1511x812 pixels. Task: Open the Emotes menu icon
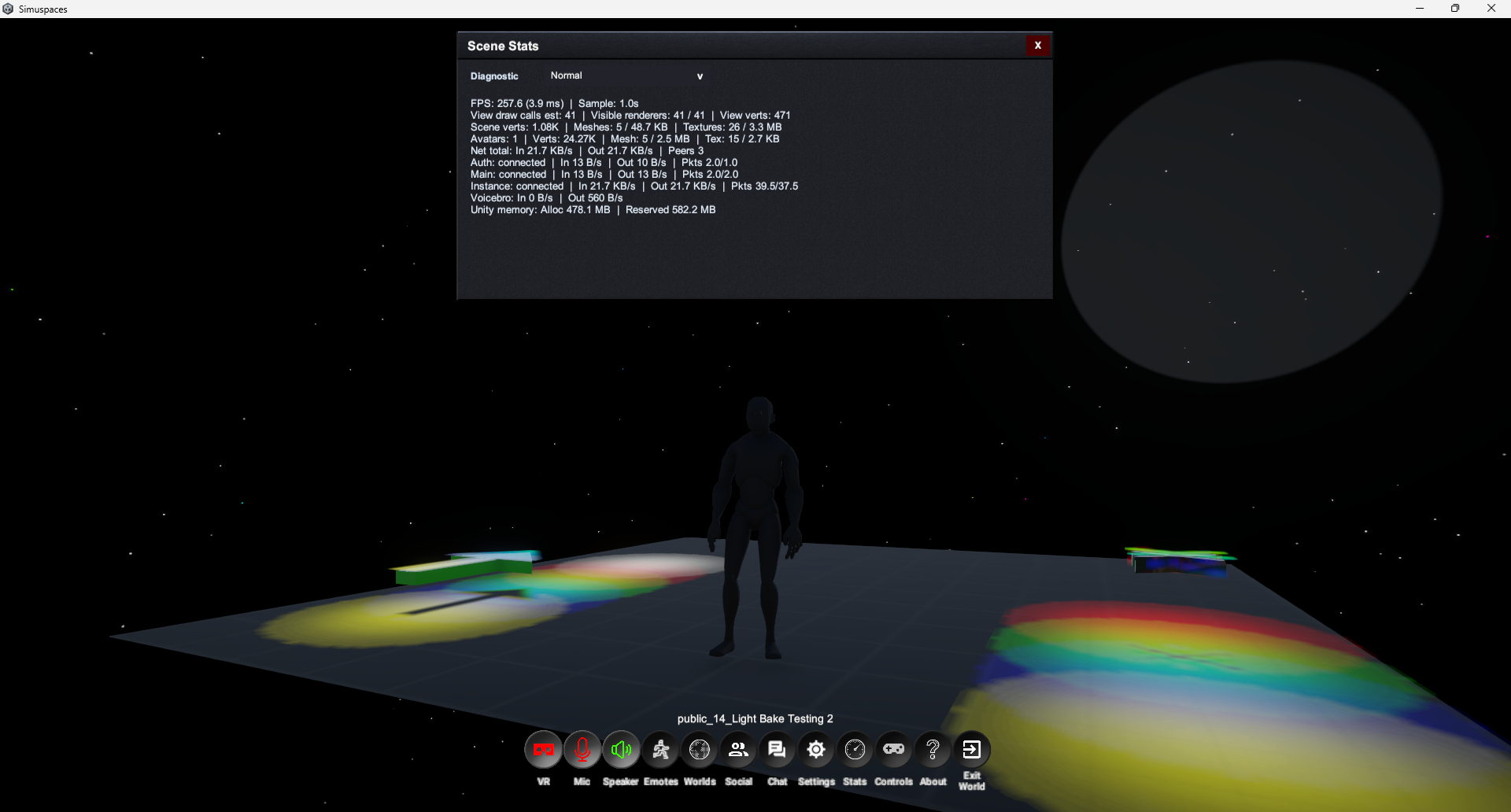pyautogui.click(x=660, y=750)
